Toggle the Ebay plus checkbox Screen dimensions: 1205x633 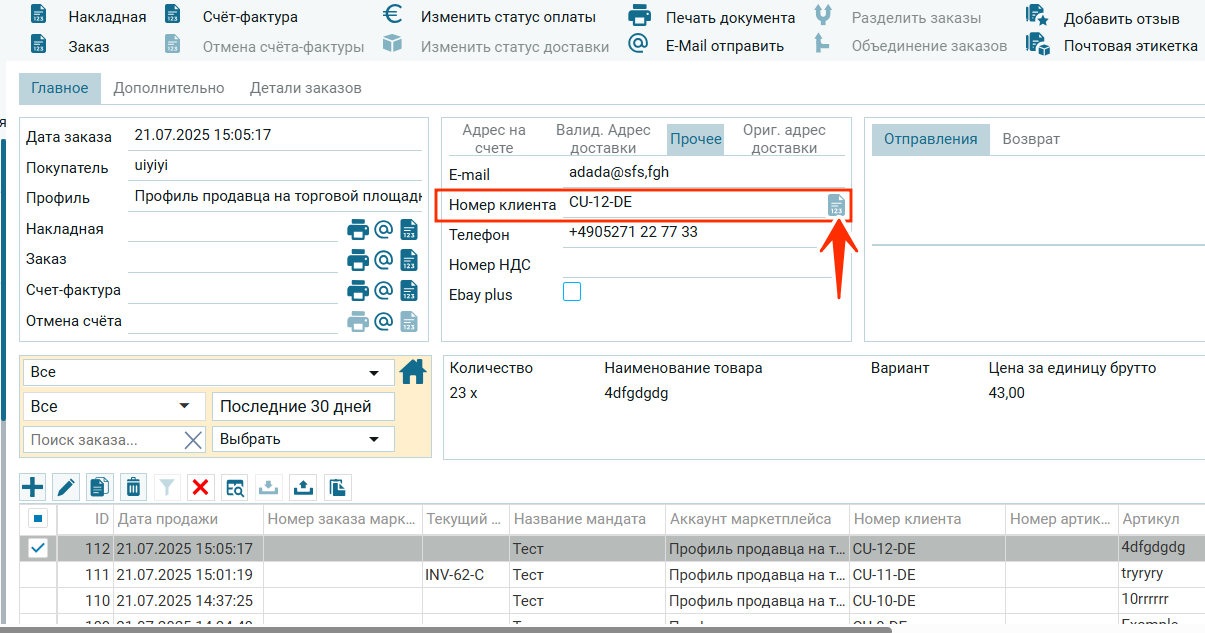point(572,292)
